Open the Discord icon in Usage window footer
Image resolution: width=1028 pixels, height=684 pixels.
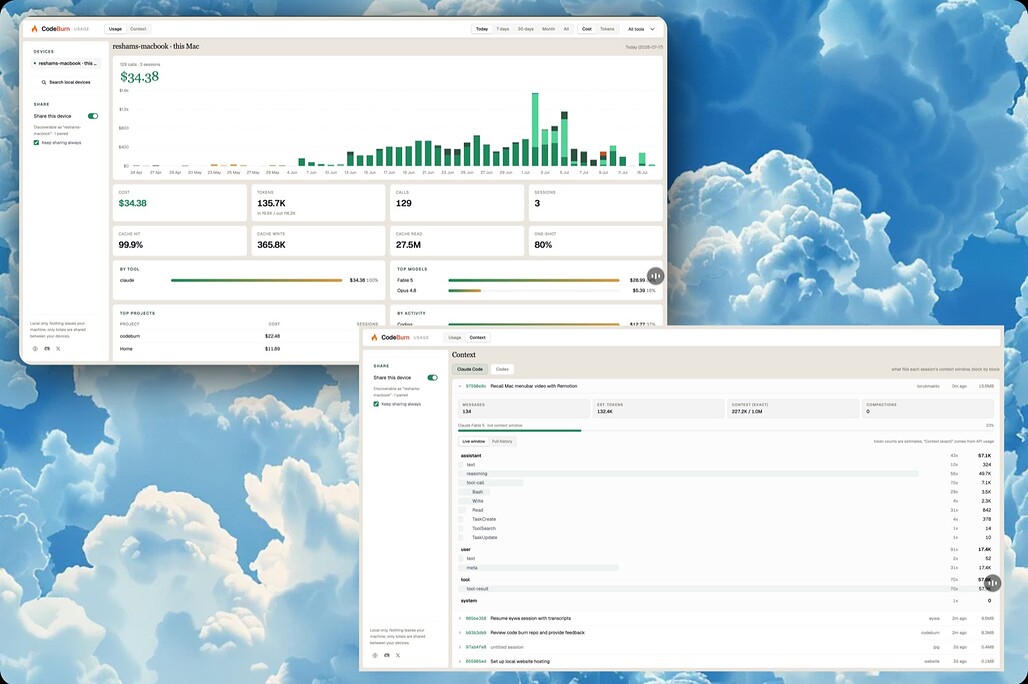tap(47, 349)
